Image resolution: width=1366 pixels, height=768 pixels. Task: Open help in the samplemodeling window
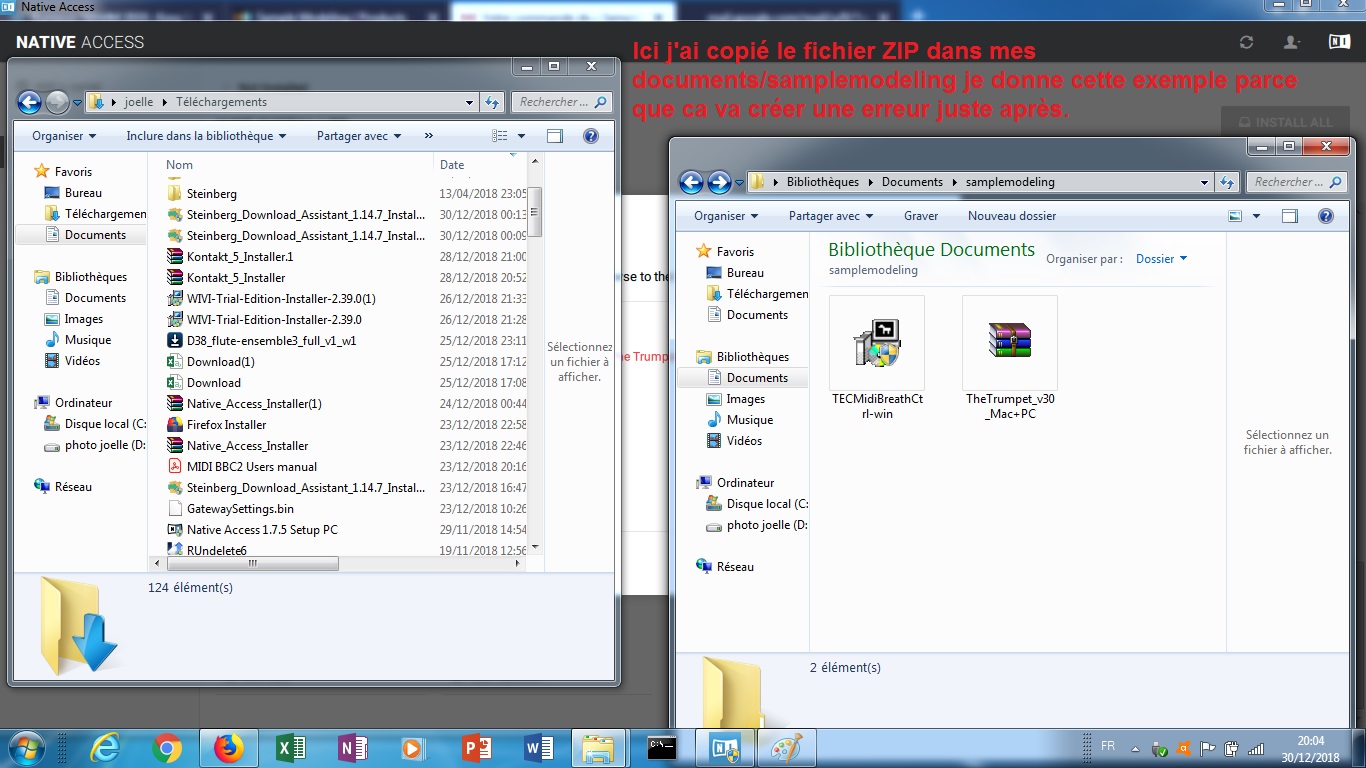click(1326, 216)
